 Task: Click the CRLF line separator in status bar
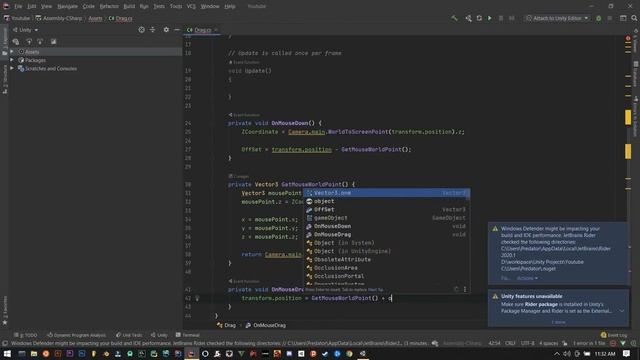[x=510, y=343]
